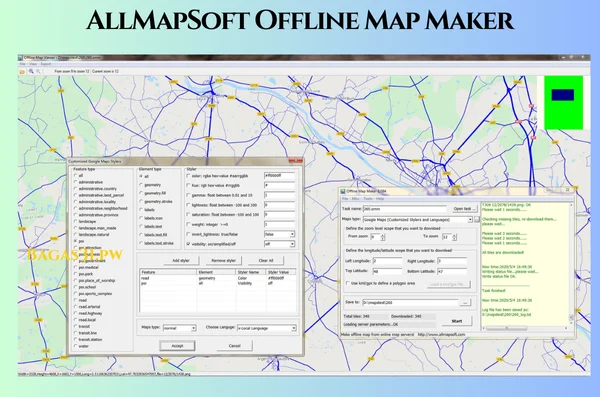Open the invert_lightness true/false dropdown
The width and height of the screenshot is (600, 397).
(x=292, y=234)
